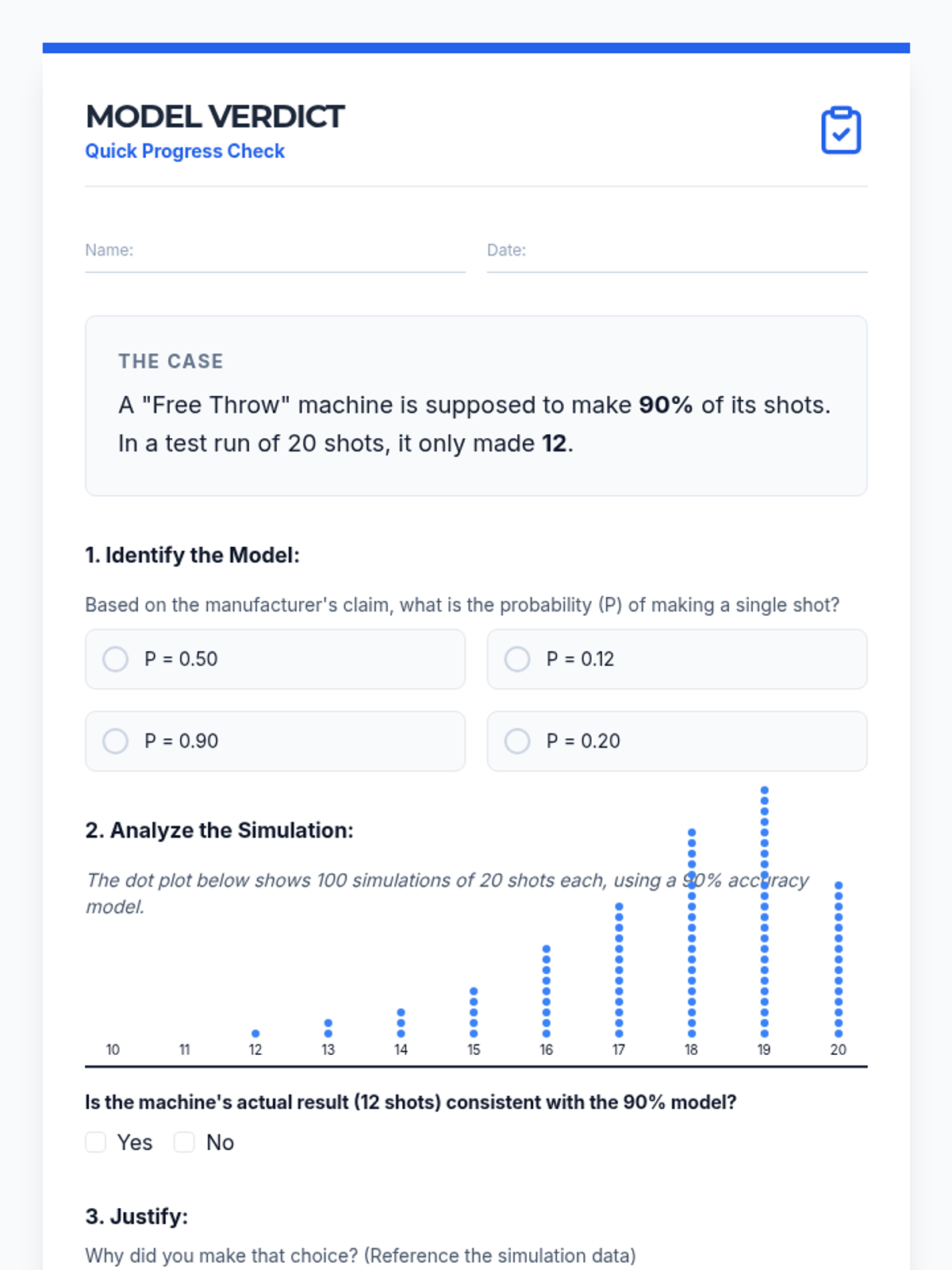The width and height of the screenshot is (952, 1270).
Task: Select the P = 0.12 radio option
Action: [517, 659]
